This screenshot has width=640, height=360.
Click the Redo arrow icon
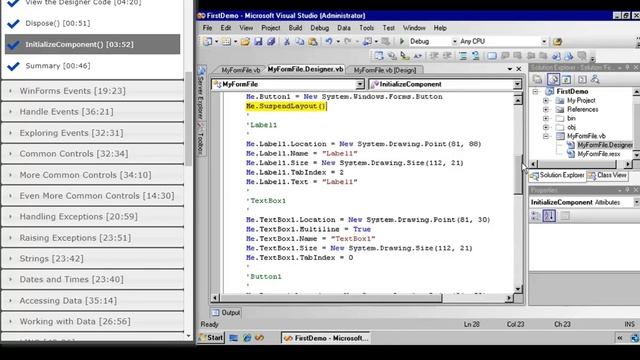347,42
